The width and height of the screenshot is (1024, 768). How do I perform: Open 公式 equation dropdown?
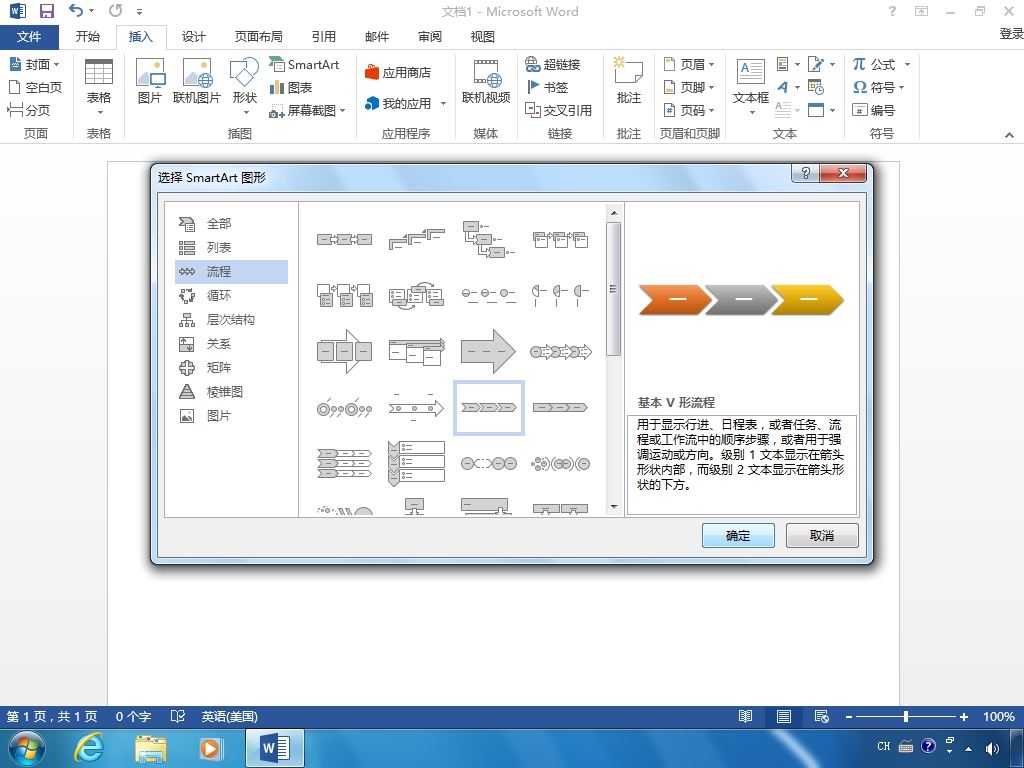881,64
